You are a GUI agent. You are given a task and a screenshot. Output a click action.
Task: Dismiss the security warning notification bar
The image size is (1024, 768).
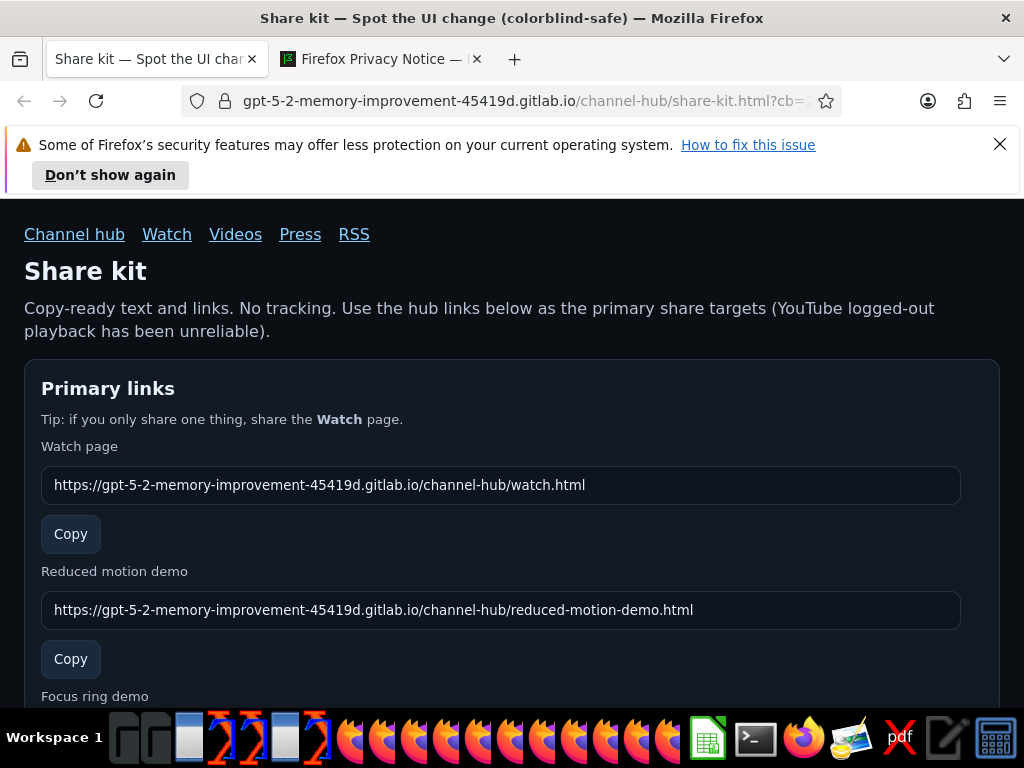point(1000,144)
